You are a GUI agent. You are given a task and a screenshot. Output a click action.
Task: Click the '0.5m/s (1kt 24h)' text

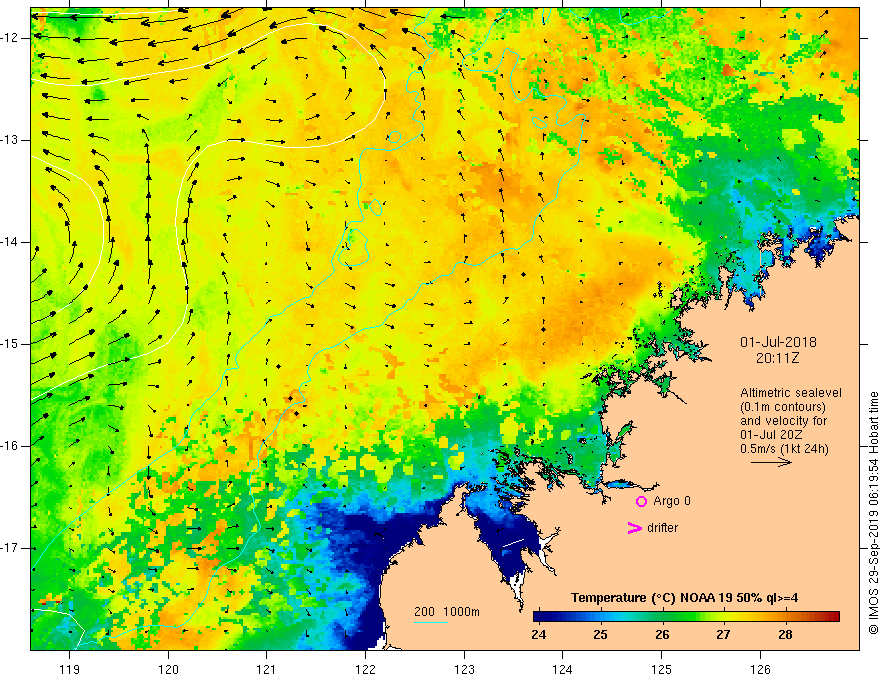[784, 449]
